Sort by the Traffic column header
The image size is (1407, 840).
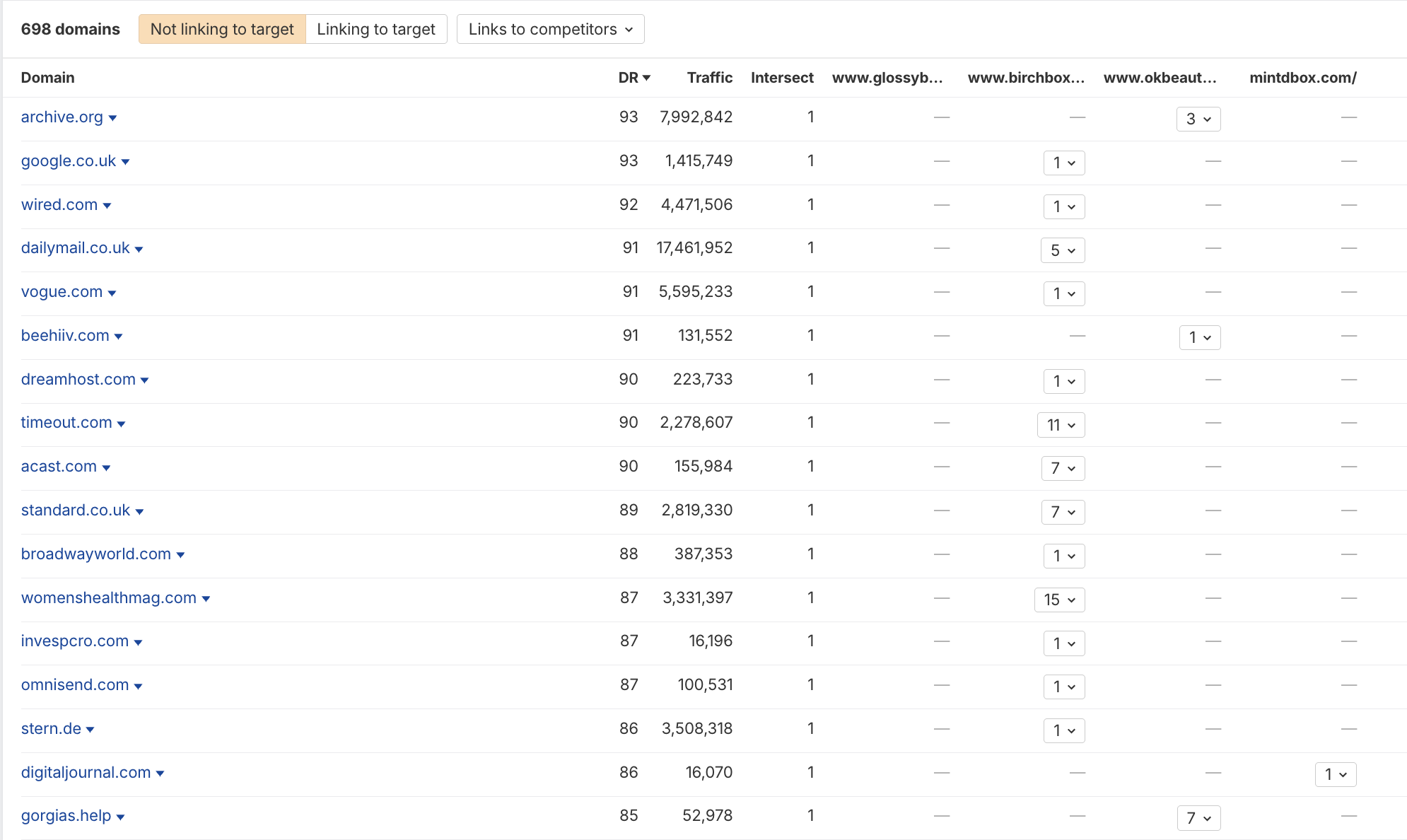pos(709,78)
